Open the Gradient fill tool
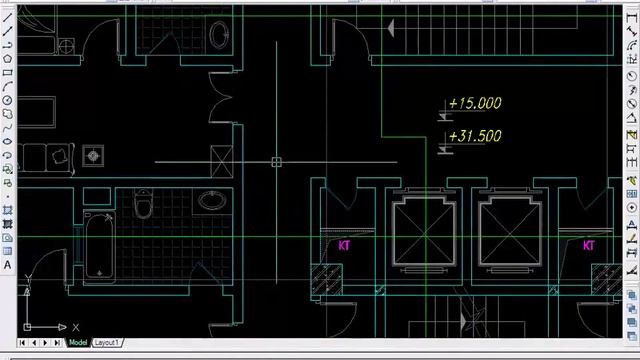640x360 pixels. (x=7, y=224)
